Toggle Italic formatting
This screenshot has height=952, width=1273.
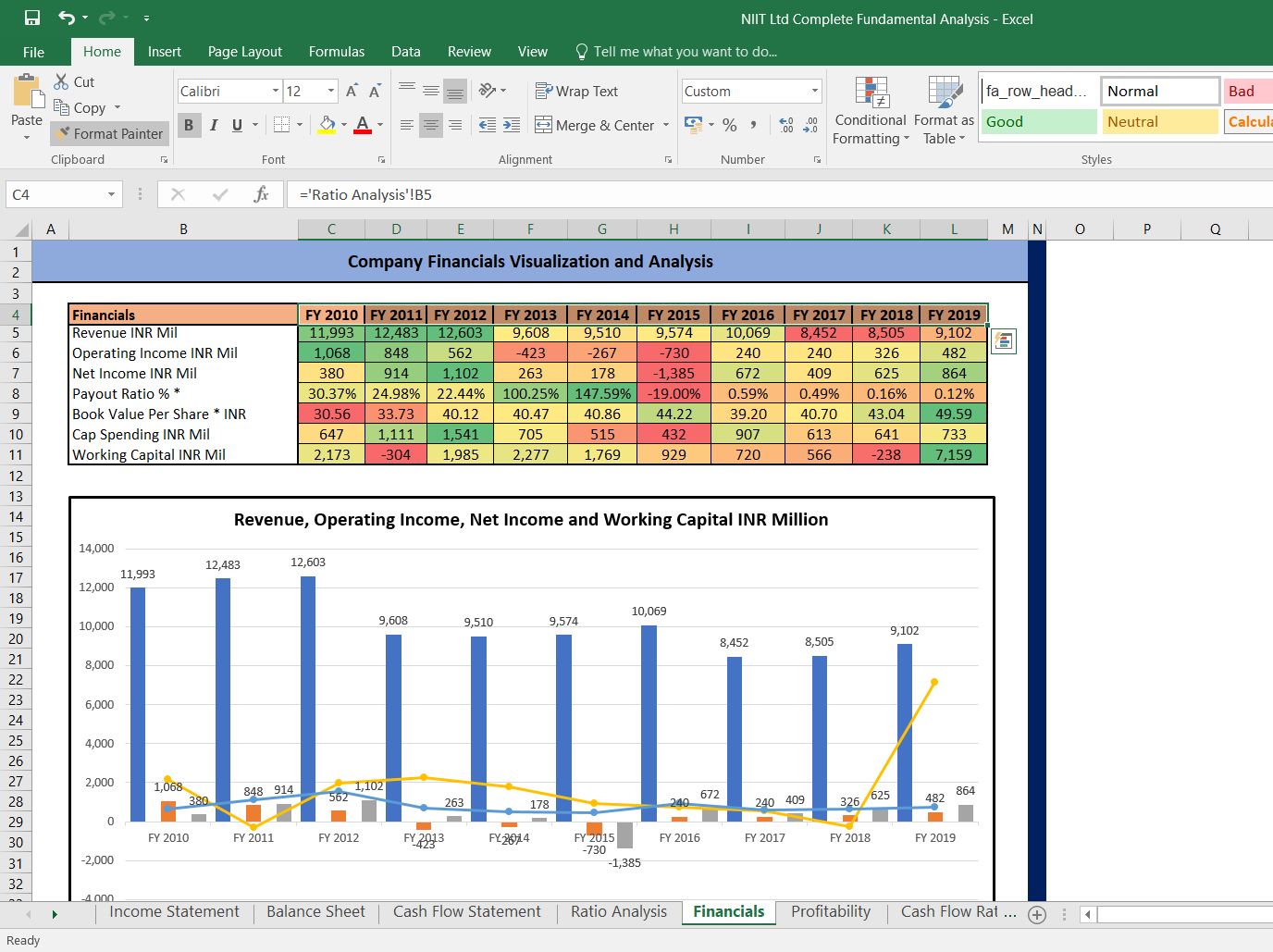coord(214,125)
